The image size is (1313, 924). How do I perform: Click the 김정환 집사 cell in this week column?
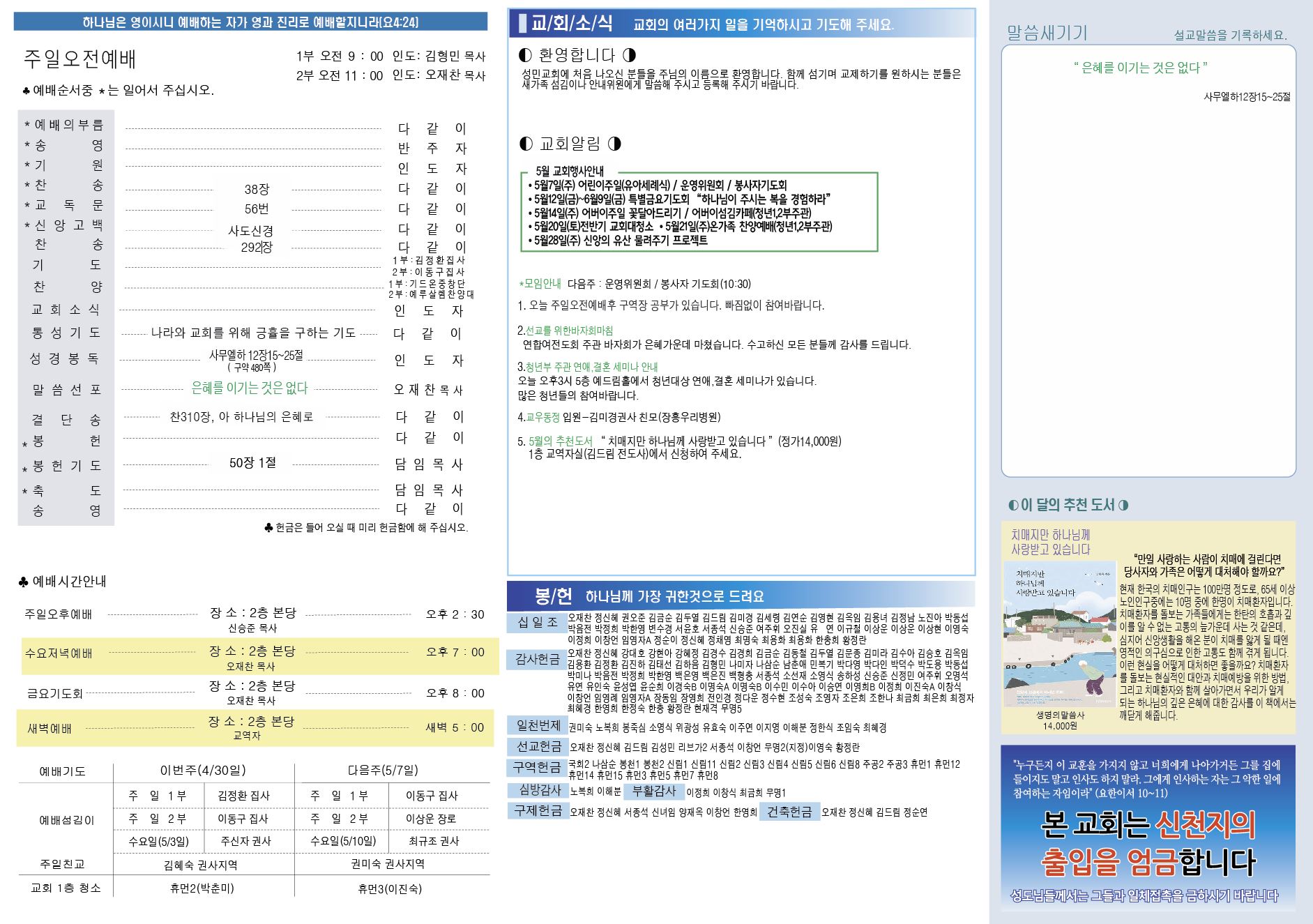click(244, 795)
